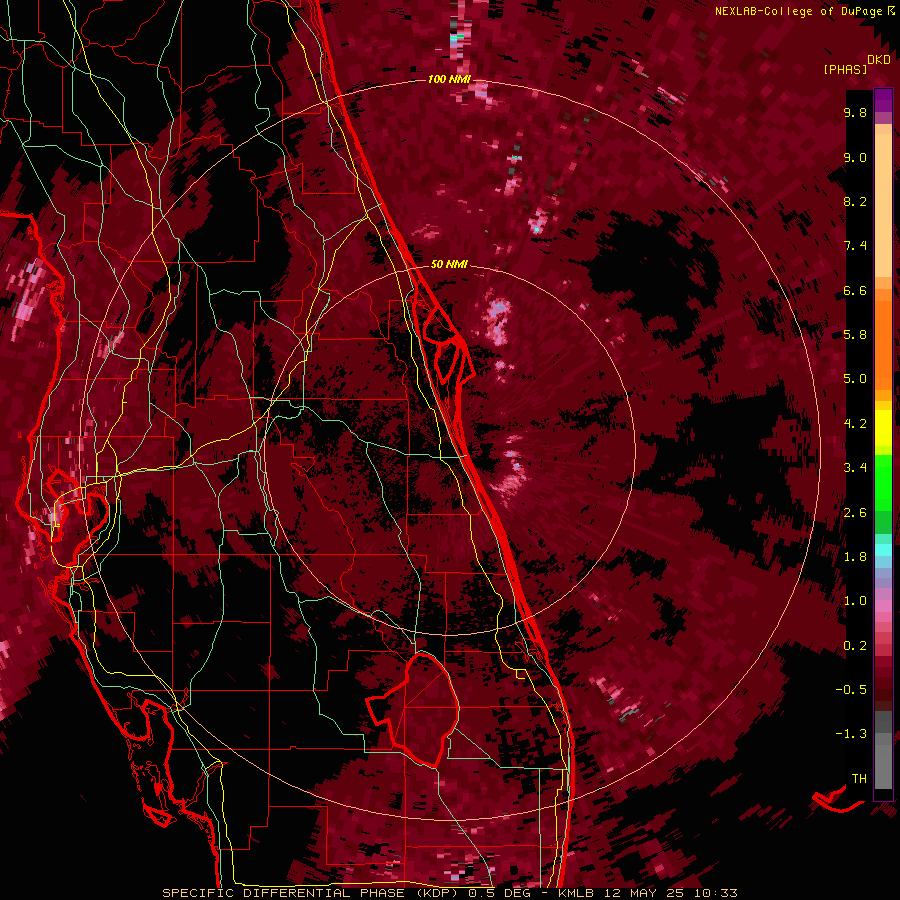Select the 5.8 scale value
Viewport: 900px width, 900px height.
click(855, 335)
